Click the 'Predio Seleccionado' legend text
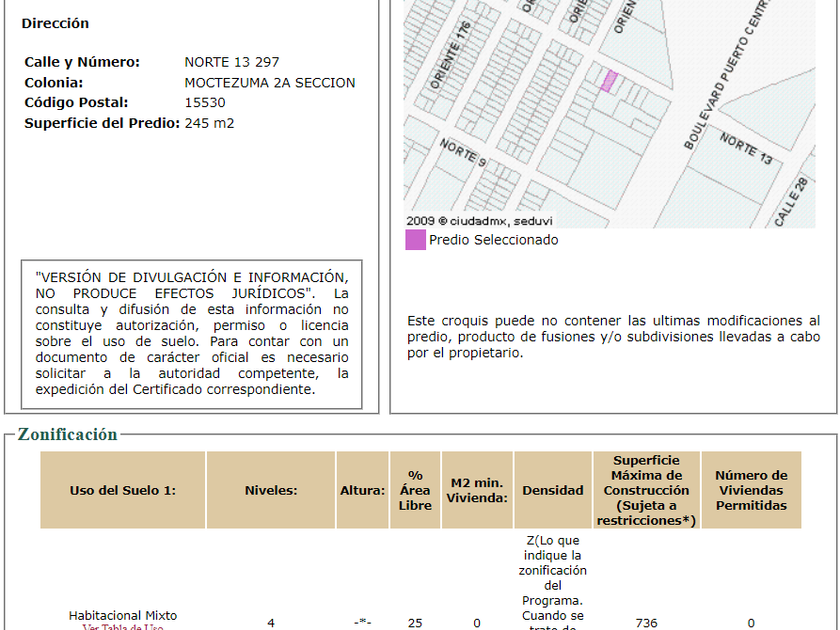 (494, 240)
